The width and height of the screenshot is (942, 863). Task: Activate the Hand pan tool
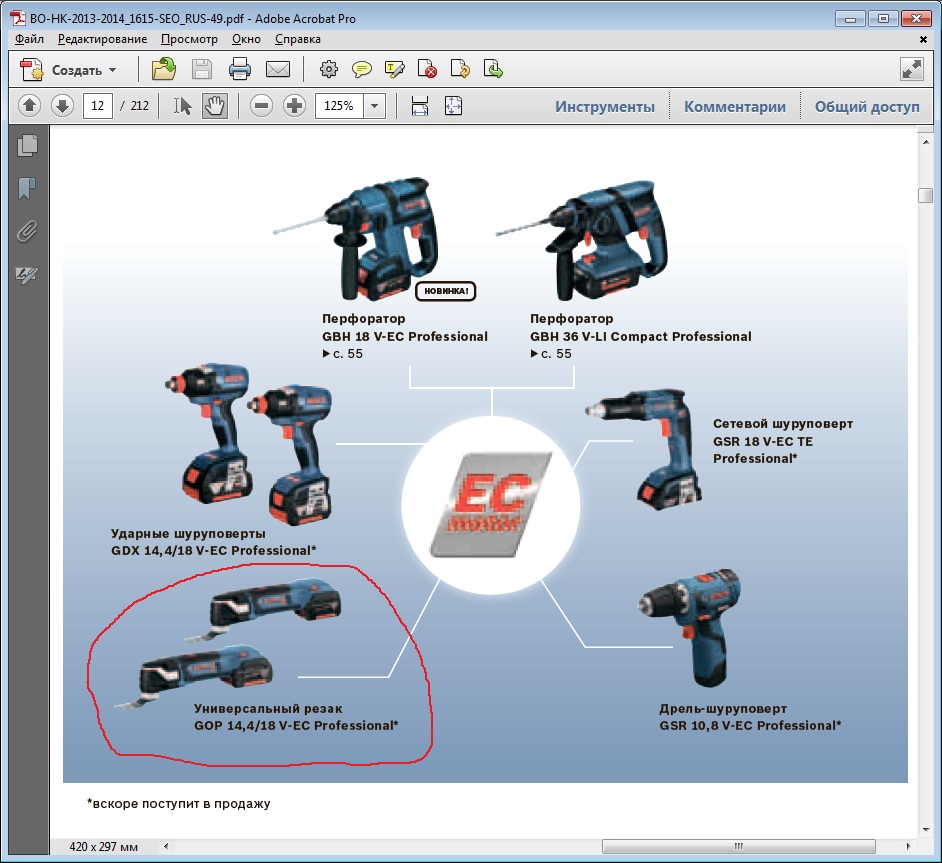214,106
